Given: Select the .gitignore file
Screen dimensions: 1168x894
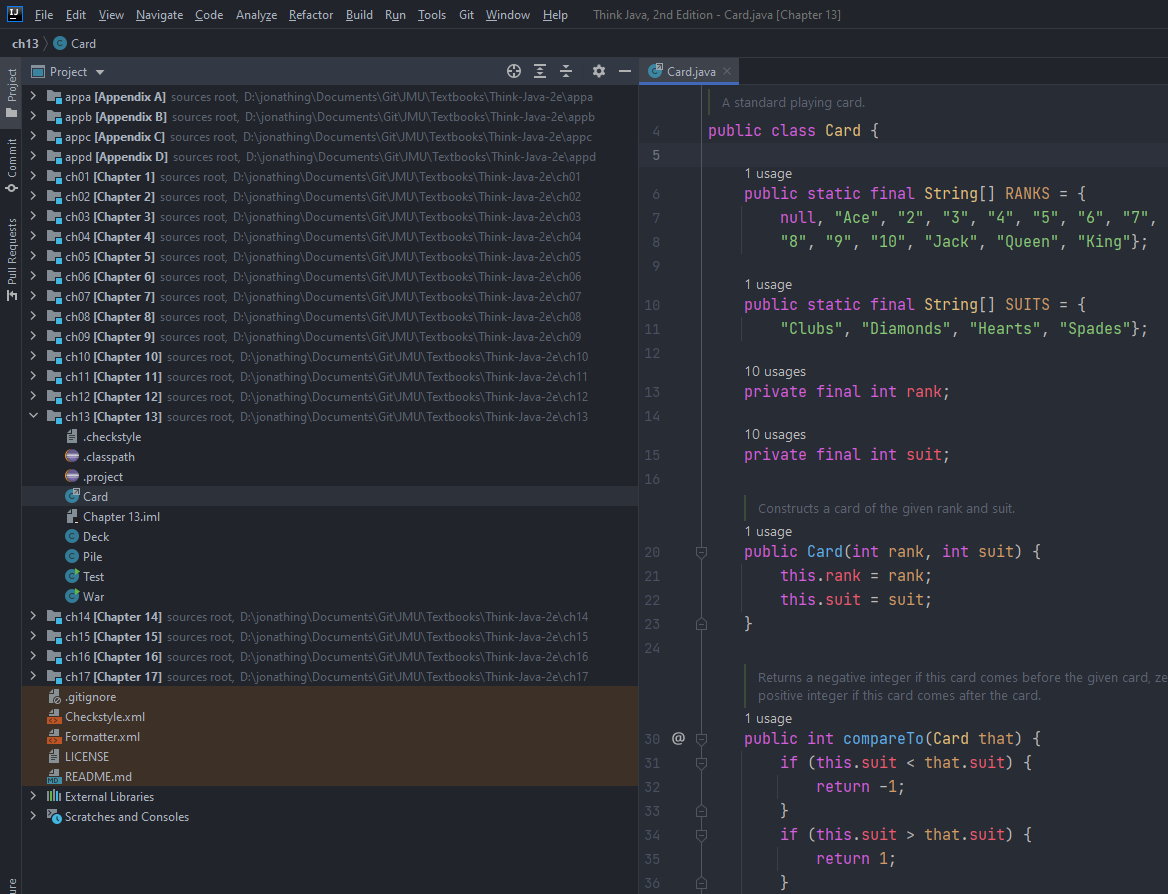Looking at the screenshot, I should (90, 697).
